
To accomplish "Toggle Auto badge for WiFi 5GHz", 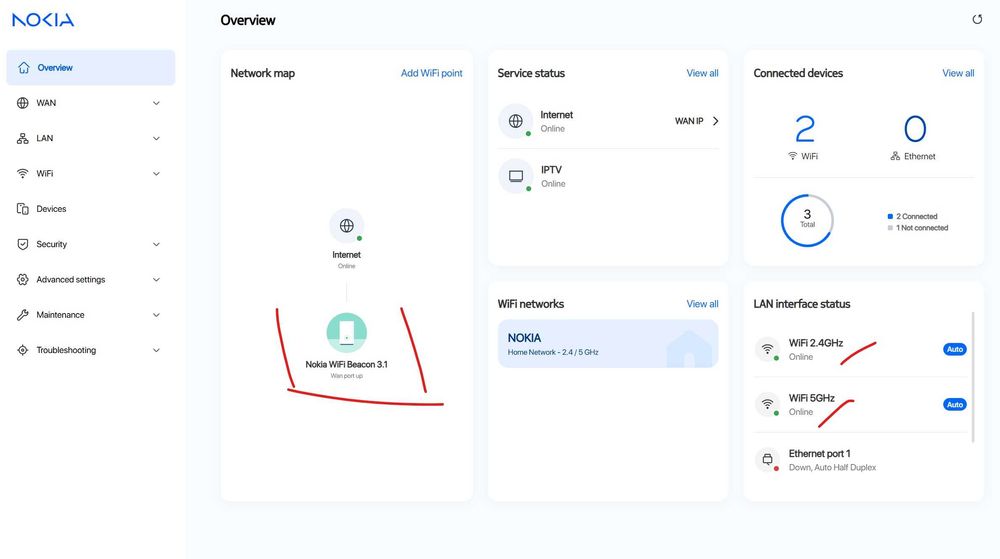I will pos(955,405).
